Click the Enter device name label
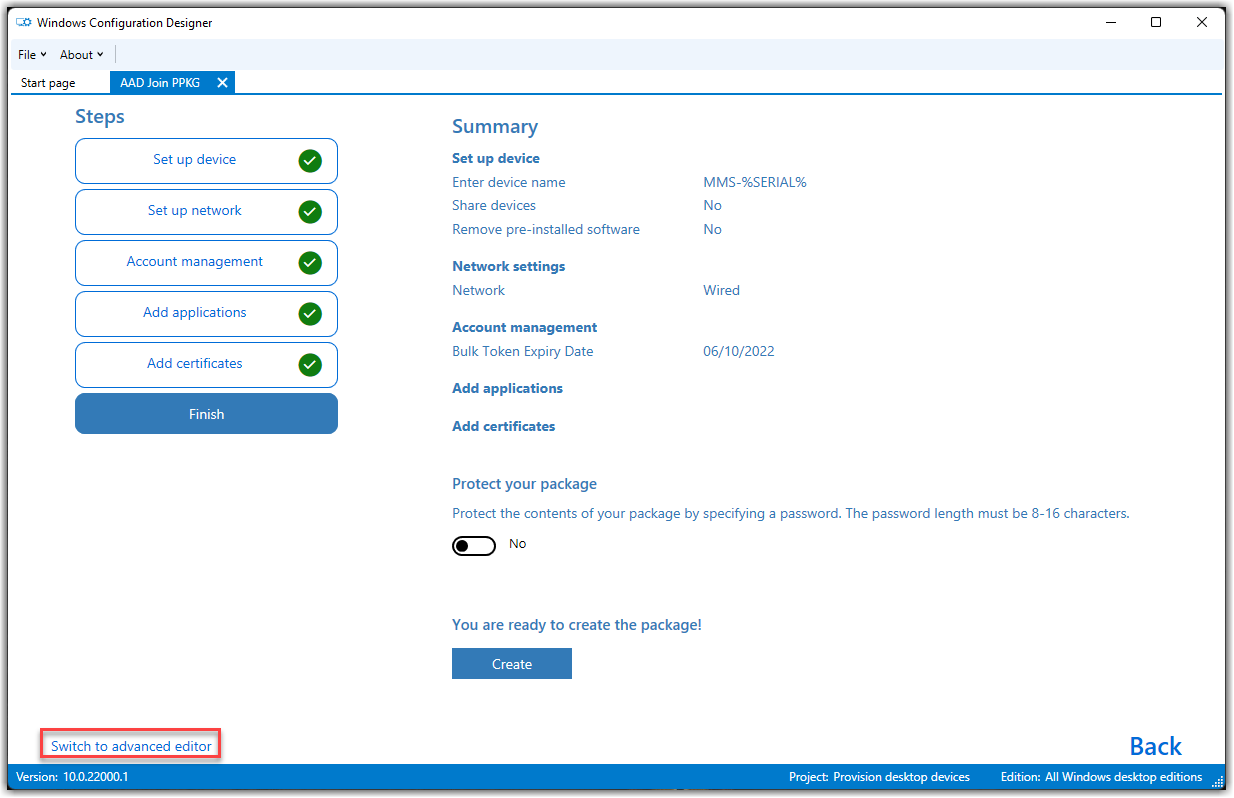This screenshot has width=1234, height=798. click(509, 182)
